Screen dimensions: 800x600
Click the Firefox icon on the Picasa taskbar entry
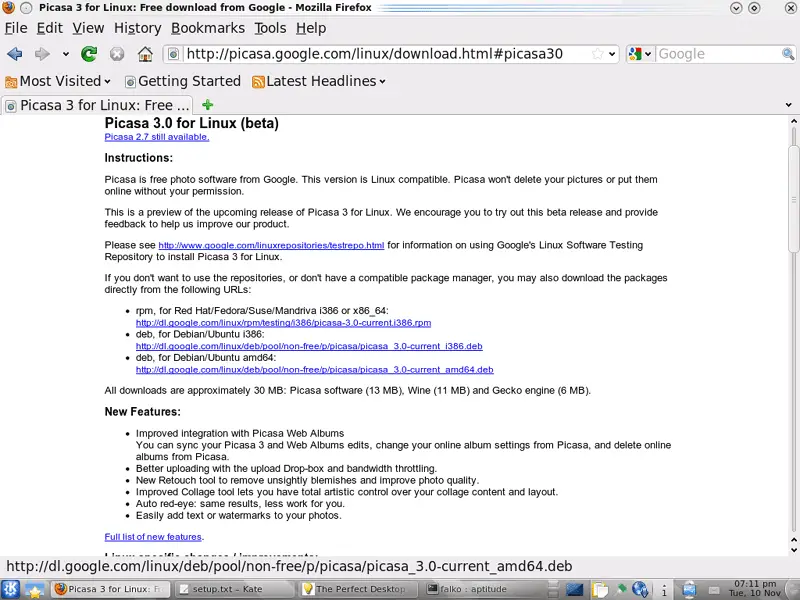[x=61, y=589]
